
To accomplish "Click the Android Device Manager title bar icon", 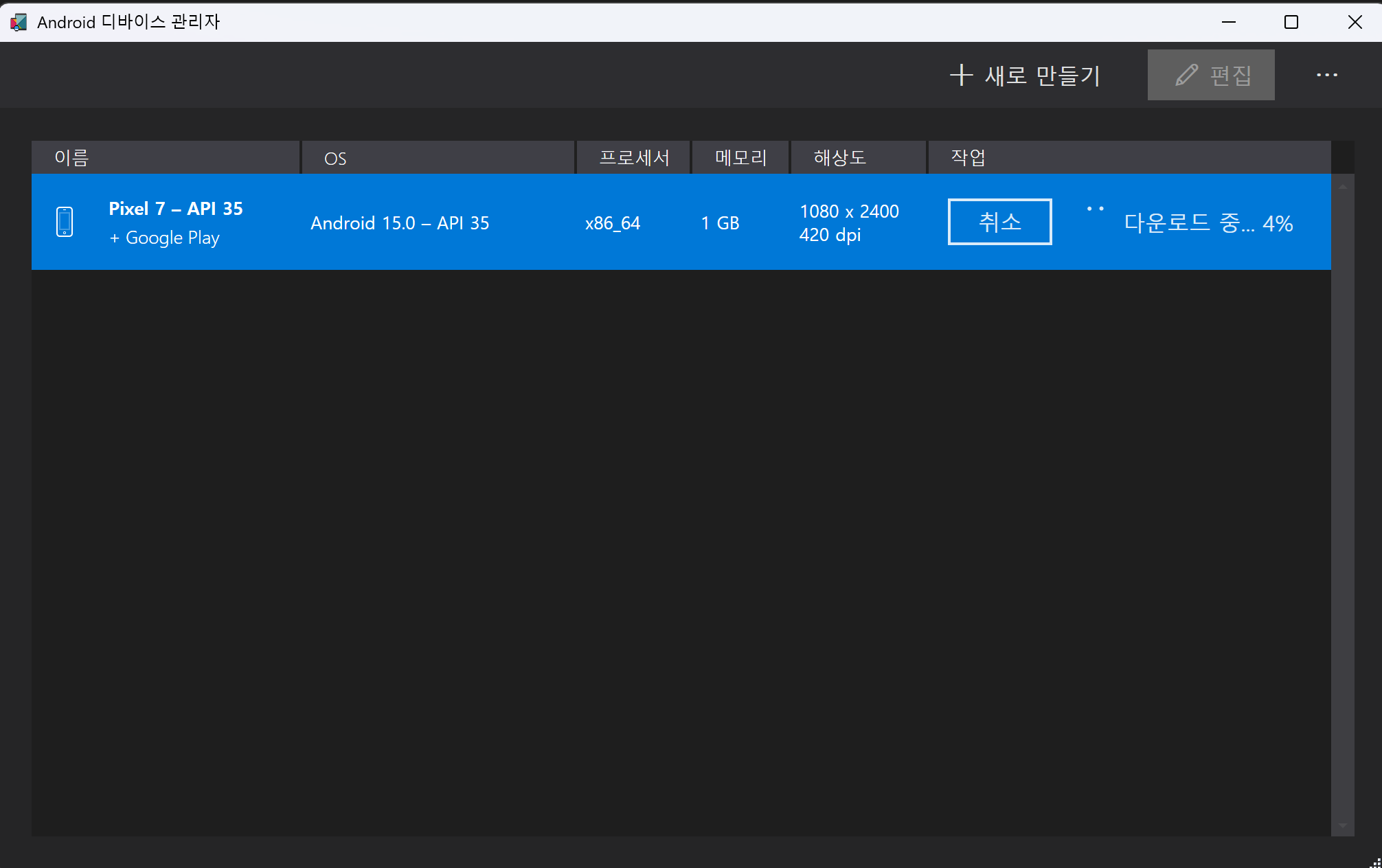I will tap(19, 22).
